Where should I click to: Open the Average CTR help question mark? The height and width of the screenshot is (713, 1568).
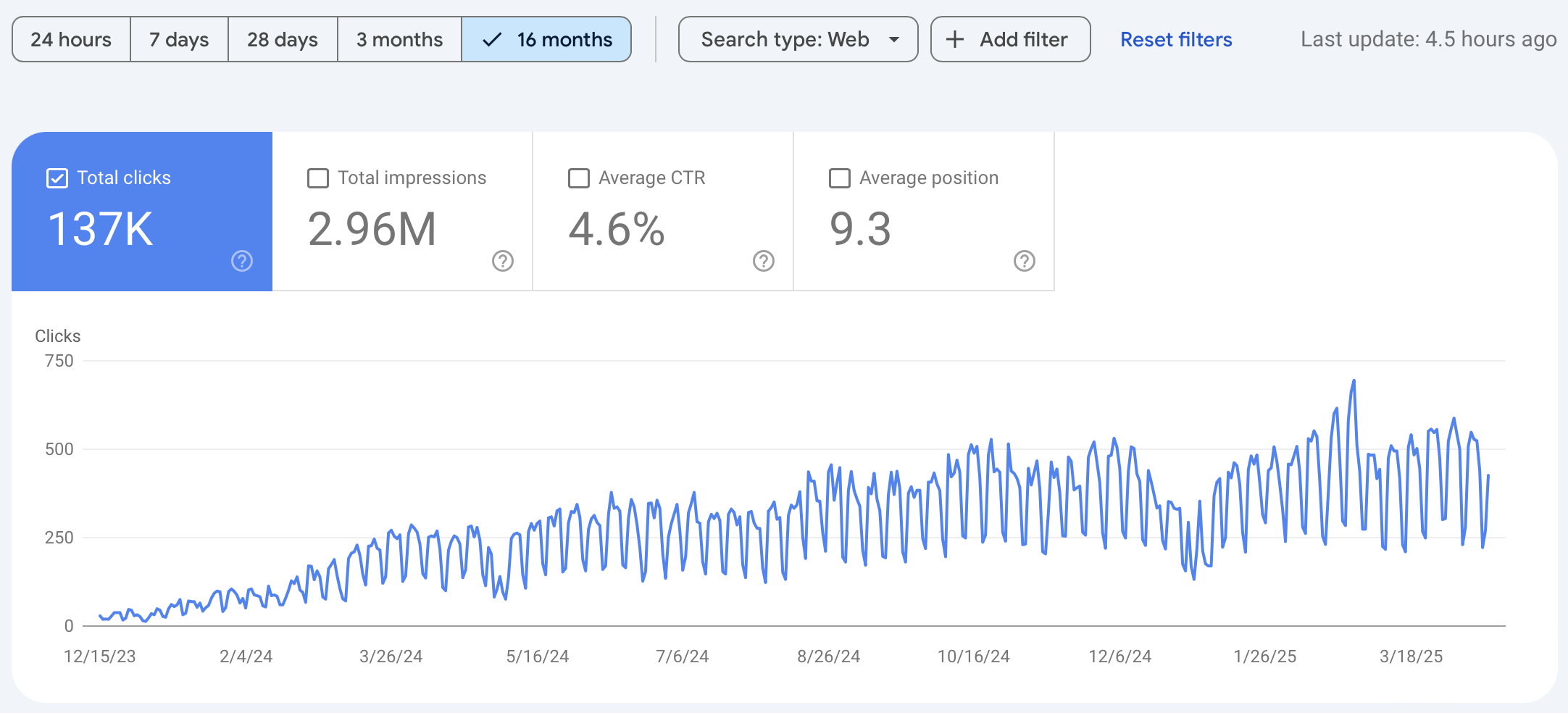point(764,261)
